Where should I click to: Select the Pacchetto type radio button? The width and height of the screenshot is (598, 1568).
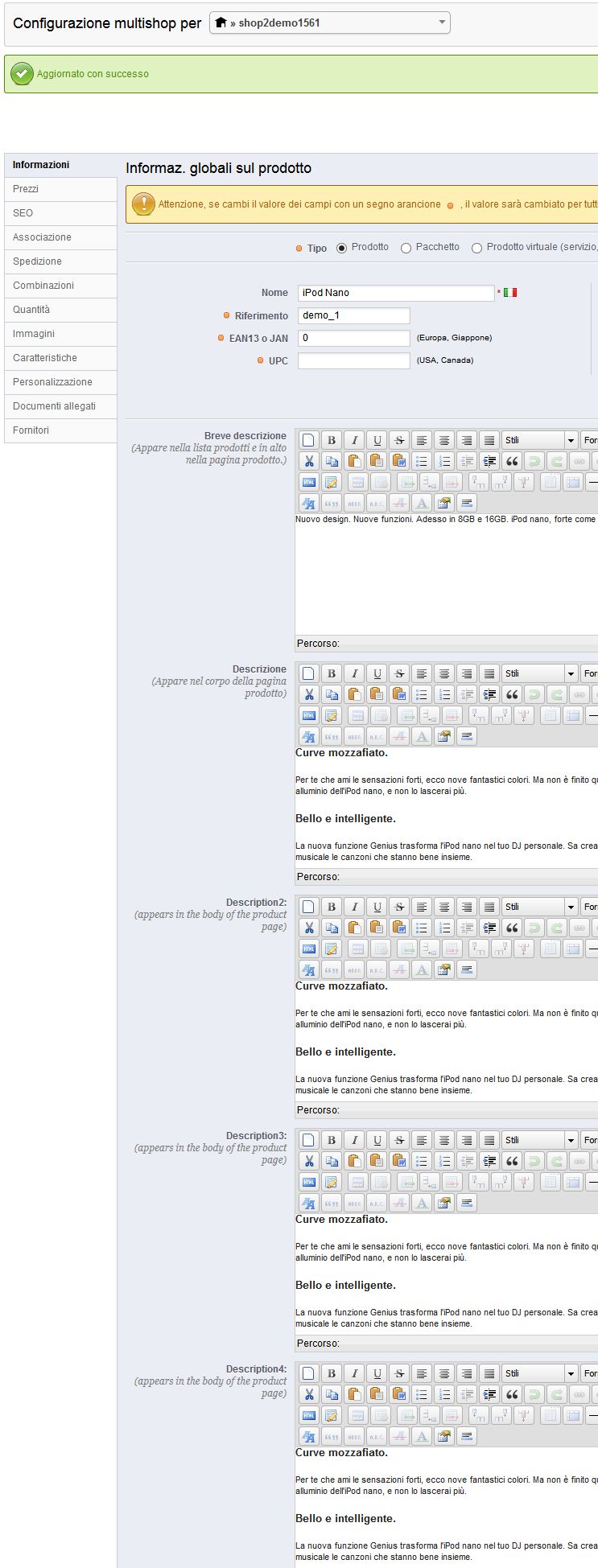point(406,248)
